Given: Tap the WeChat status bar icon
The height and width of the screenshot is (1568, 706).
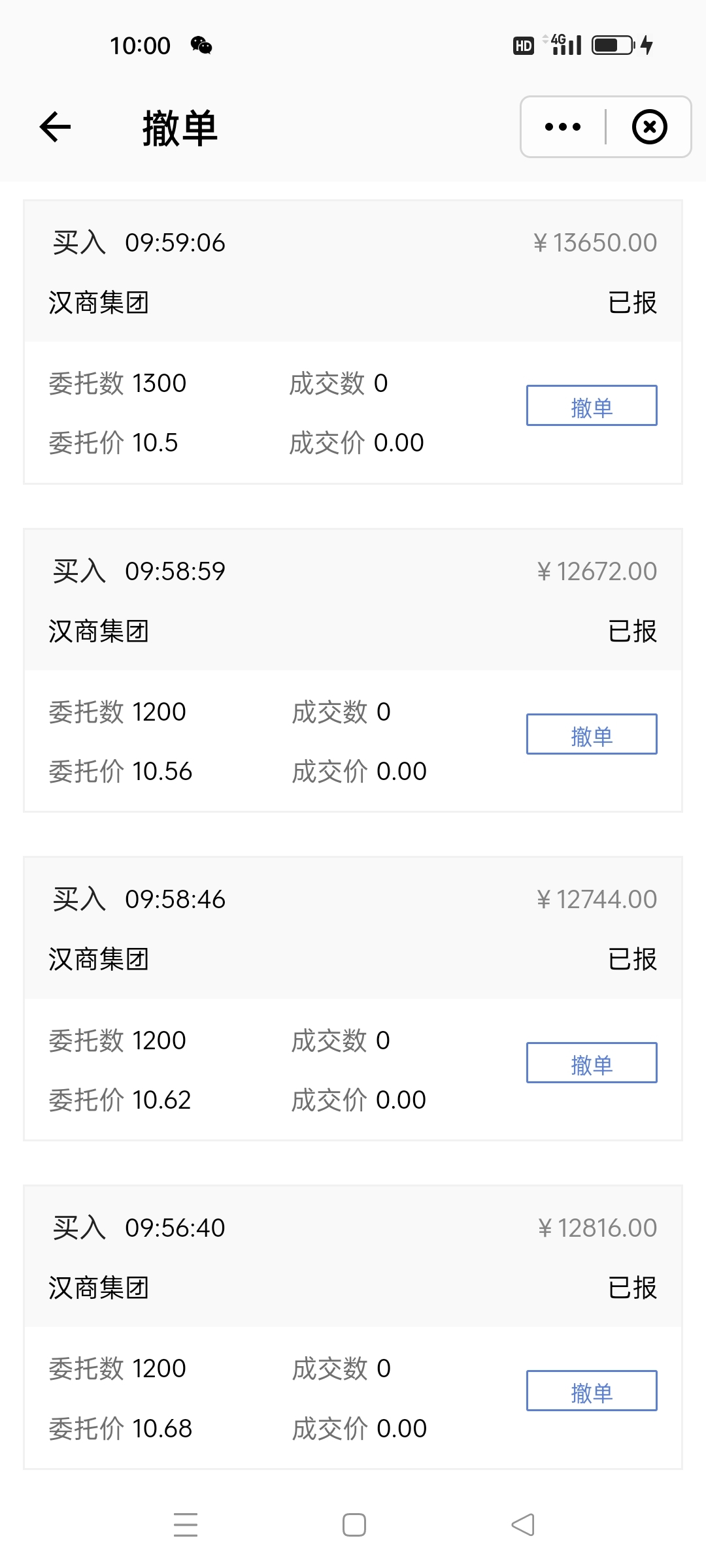Looking at the screenshot, I should point(201,45).
